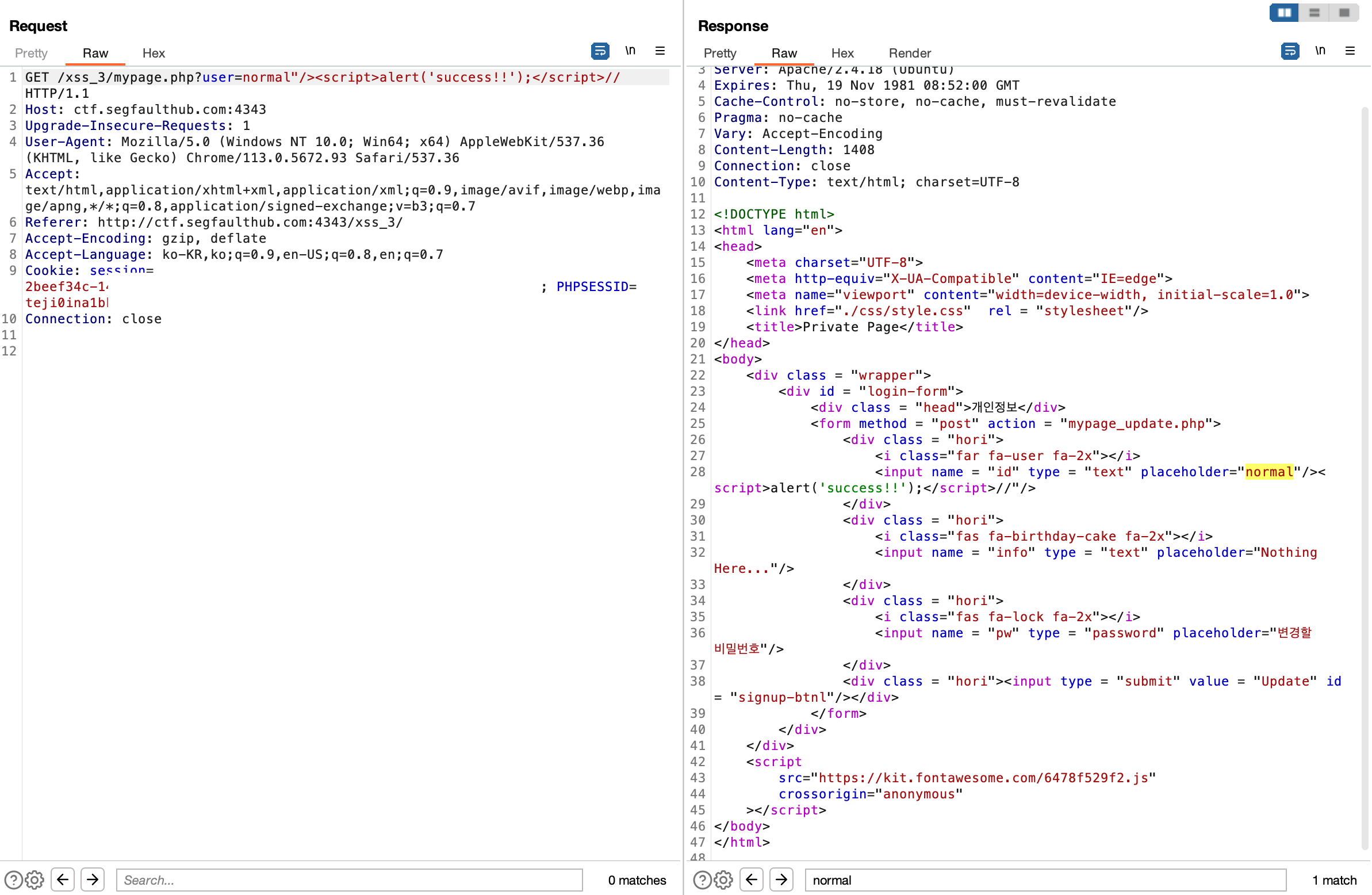Image resolution: width=1372 pixels, height=895 pixels.
Task: Open Response panel hamburger menu
Action: coord(1350,51)
